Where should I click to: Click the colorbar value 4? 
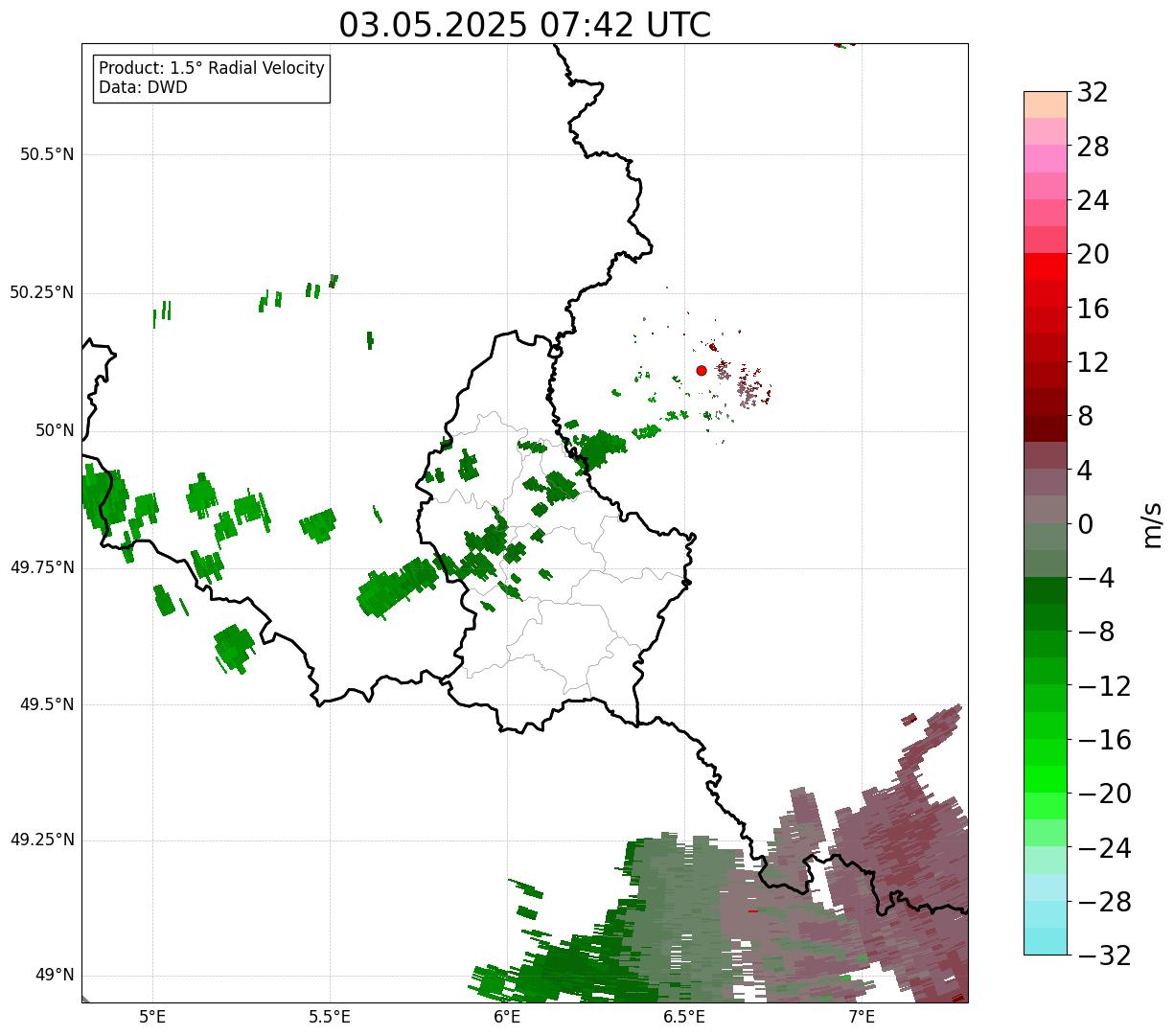(1085, 471)
